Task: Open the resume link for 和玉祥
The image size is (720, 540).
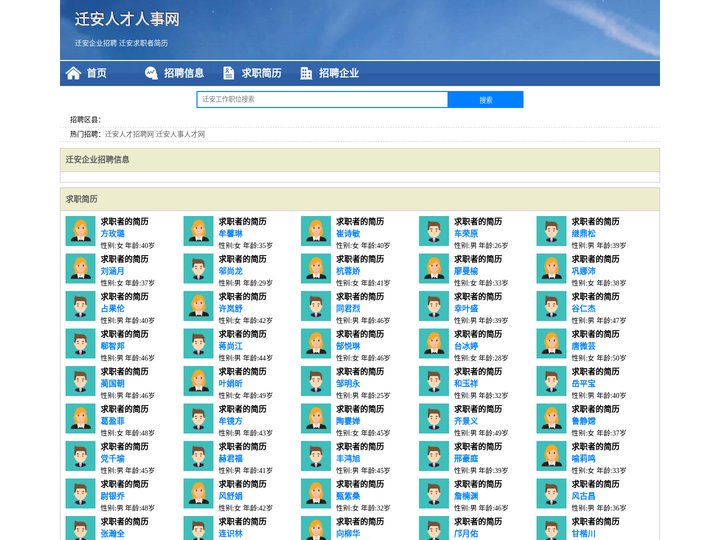Action: click(466, 383)
